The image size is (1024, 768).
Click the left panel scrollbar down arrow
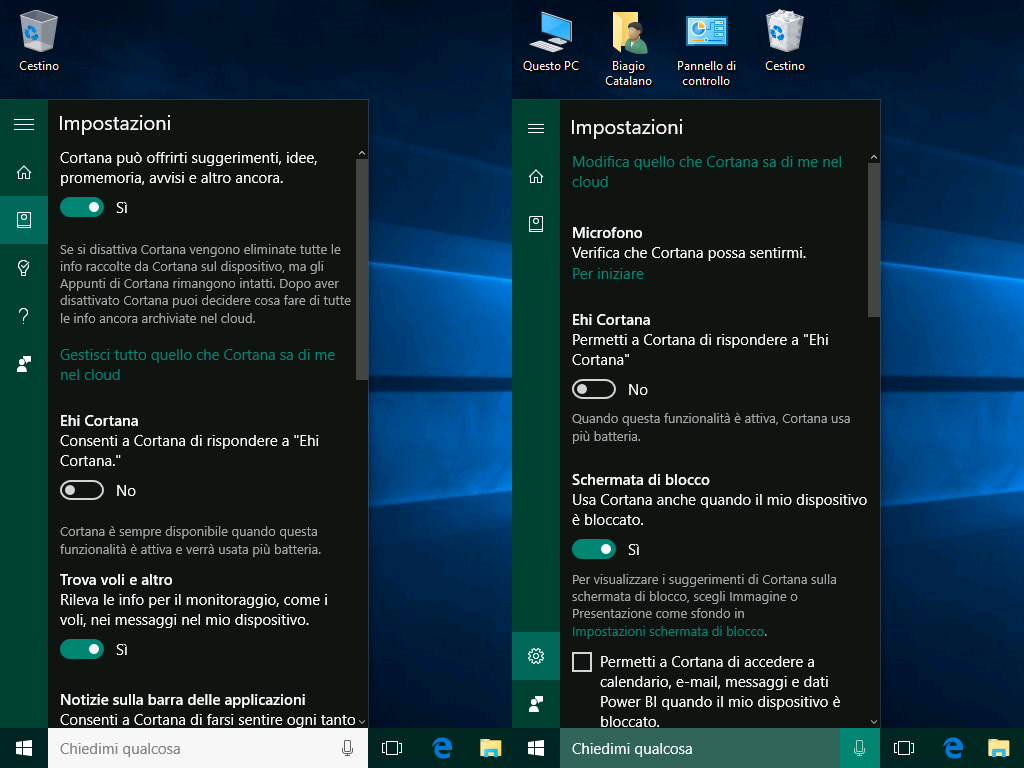[362, 722]
